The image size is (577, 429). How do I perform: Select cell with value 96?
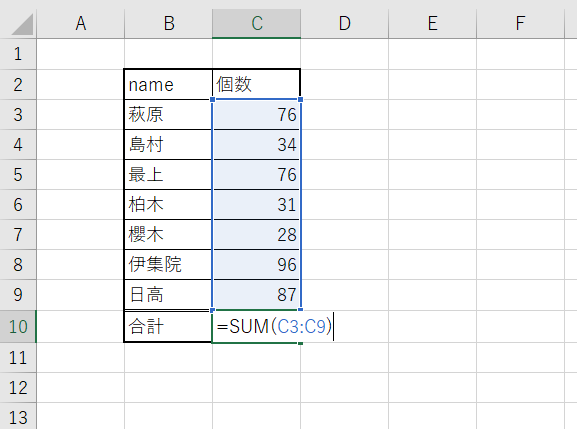point(256,265)
